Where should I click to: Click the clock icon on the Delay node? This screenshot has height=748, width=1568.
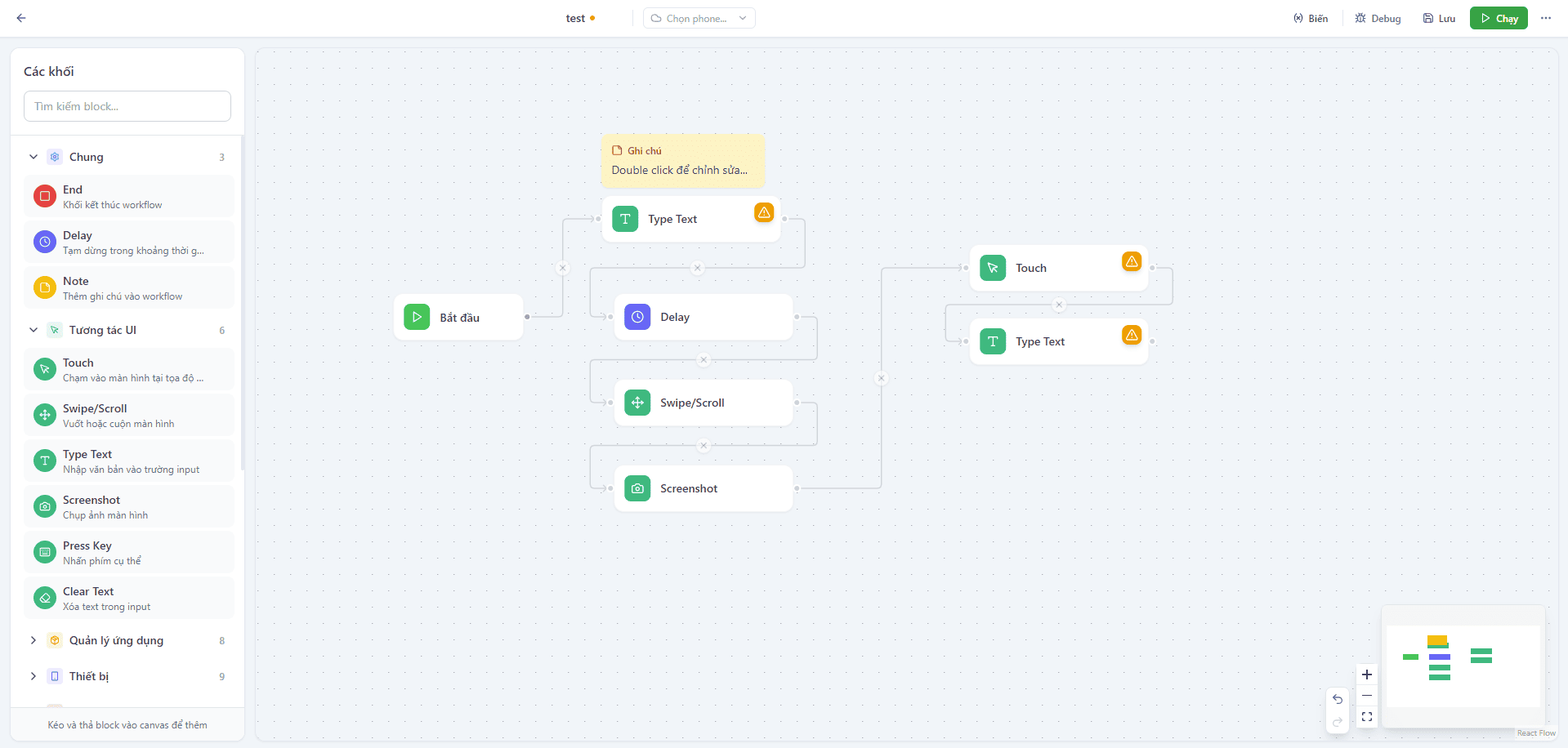[x=637, y=317]
